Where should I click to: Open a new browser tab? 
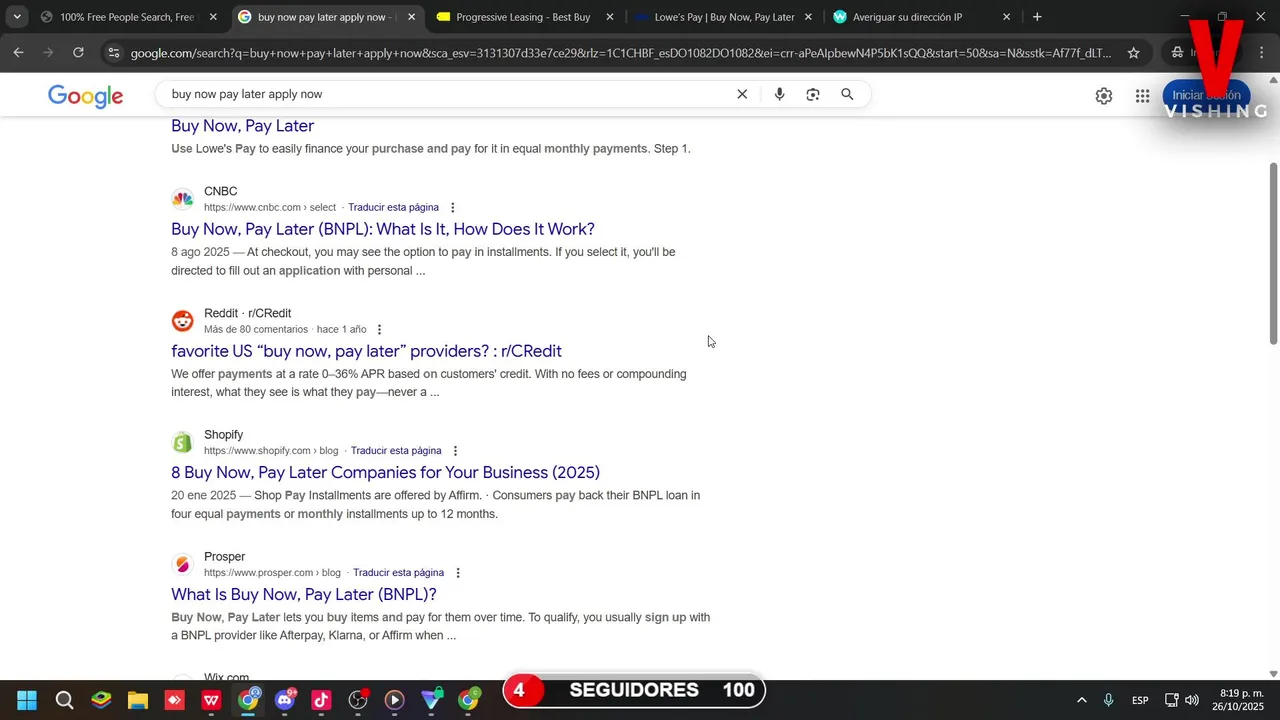pyautogui.click(x=1037, y=17)
